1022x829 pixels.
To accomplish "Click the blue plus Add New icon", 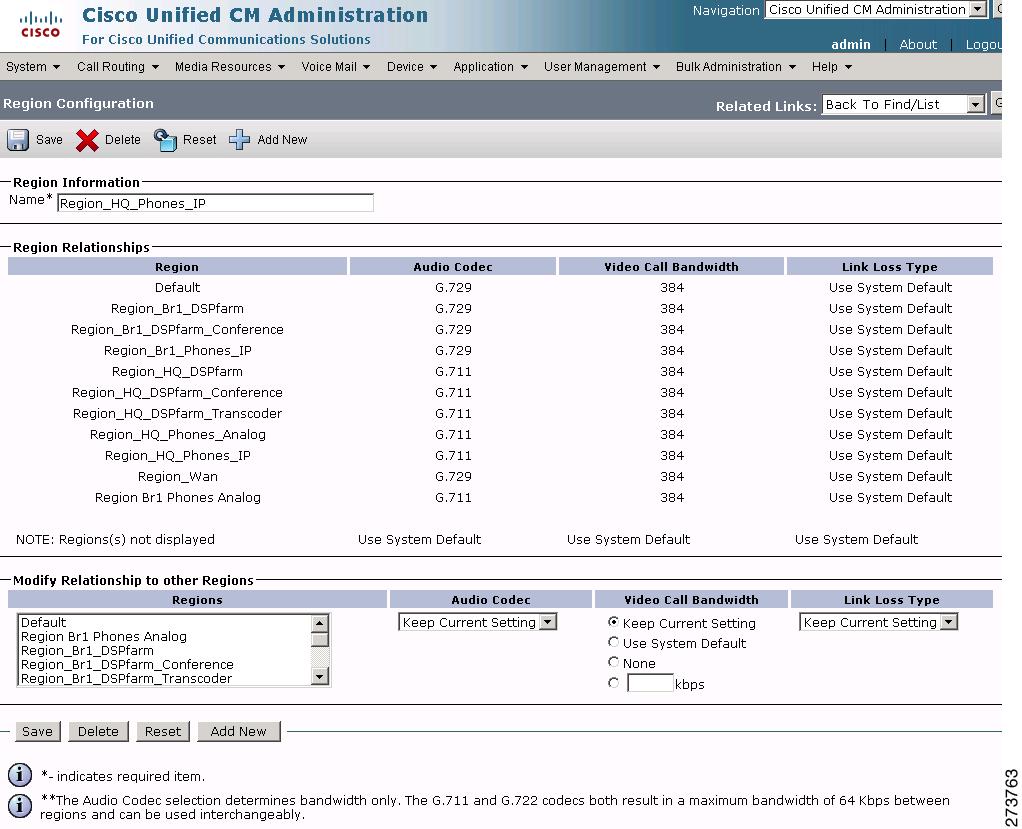I will pyautogui.click(x=239, y=139).
